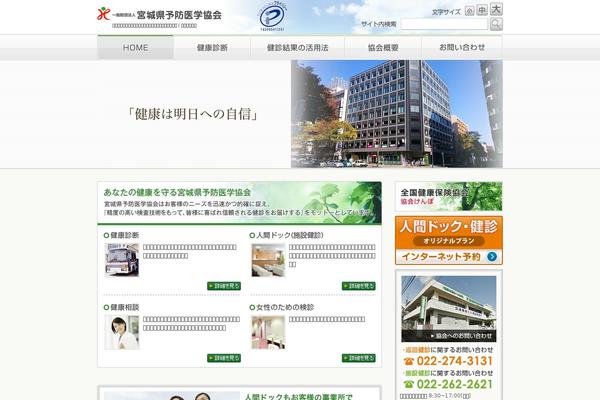Click the office building hero image
This screenshot has height=400, width=600.
(397, 114)
